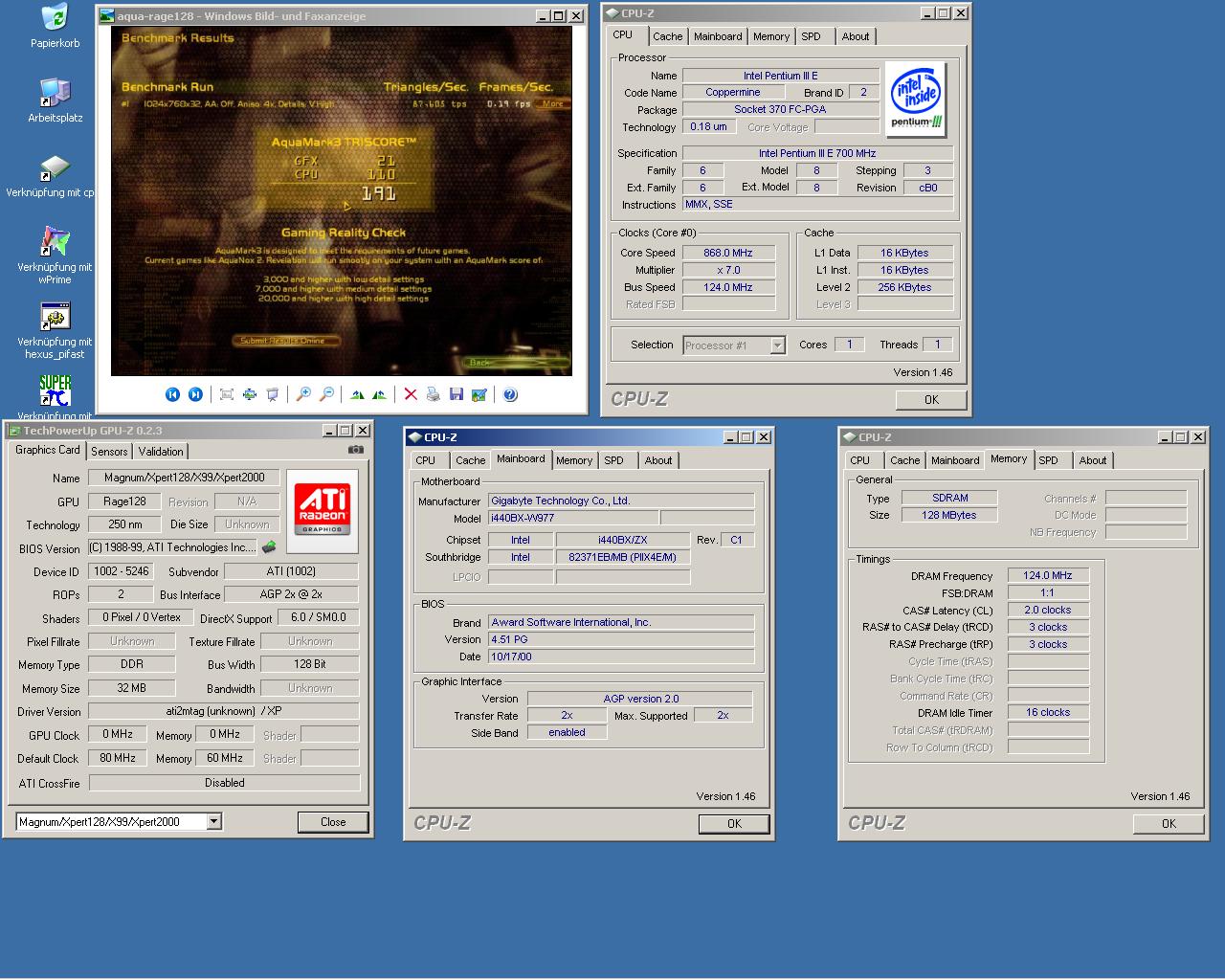Screen dimensions: 1225x980
Task: Select hexus_pifast shortcut on desktop
Action: tap(55, 329)
